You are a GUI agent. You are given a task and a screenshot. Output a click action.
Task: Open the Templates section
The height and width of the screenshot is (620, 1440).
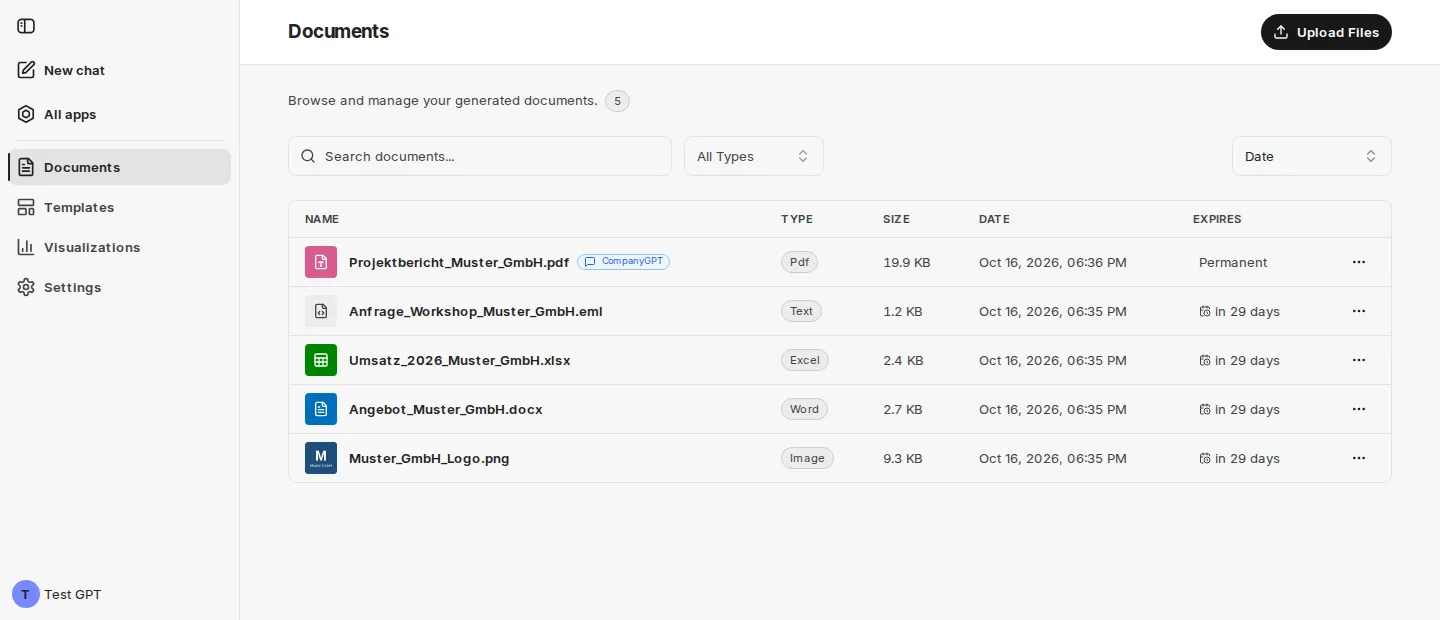tap(119, 207)
